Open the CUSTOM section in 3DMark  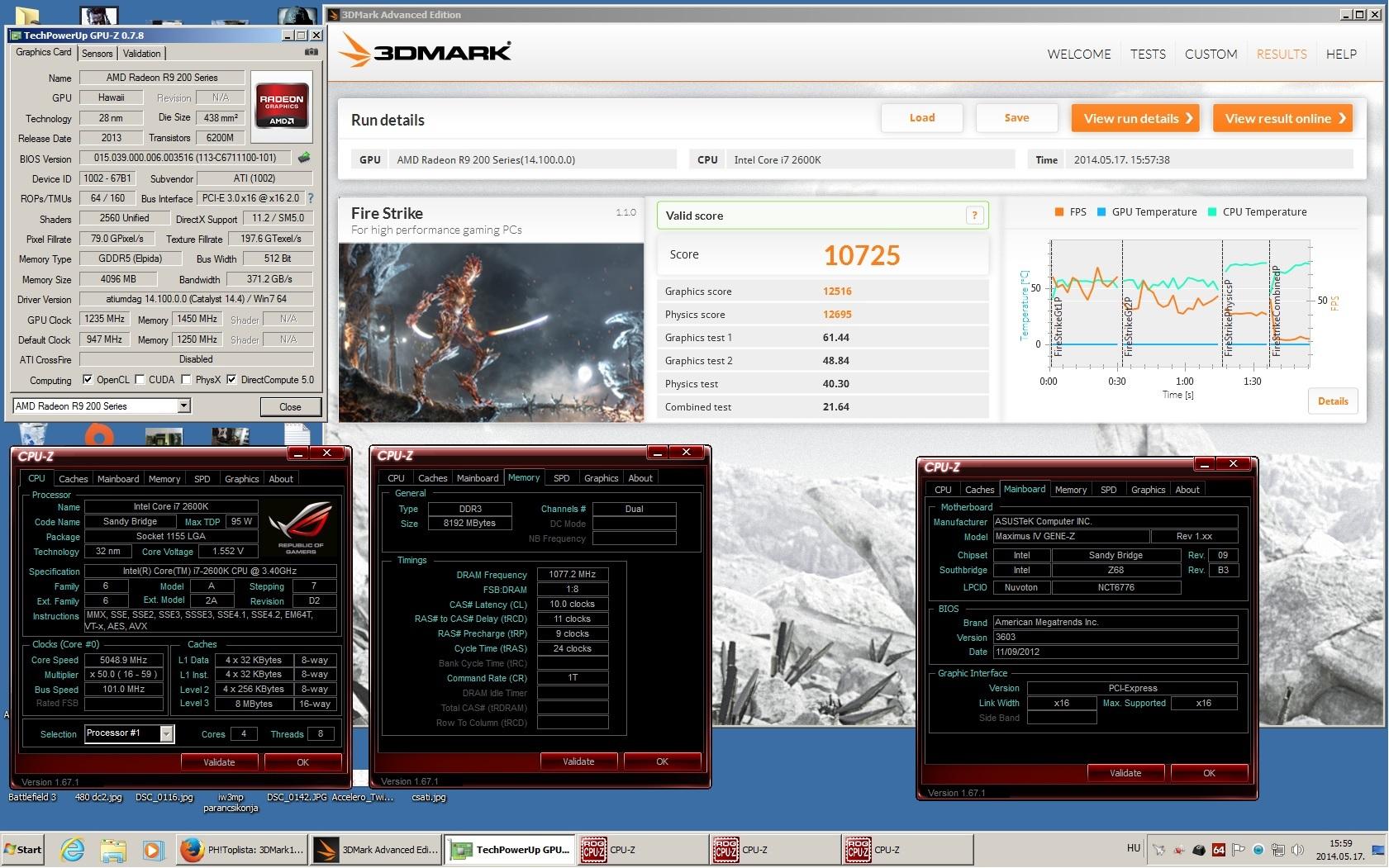(x=1211, y=54)
